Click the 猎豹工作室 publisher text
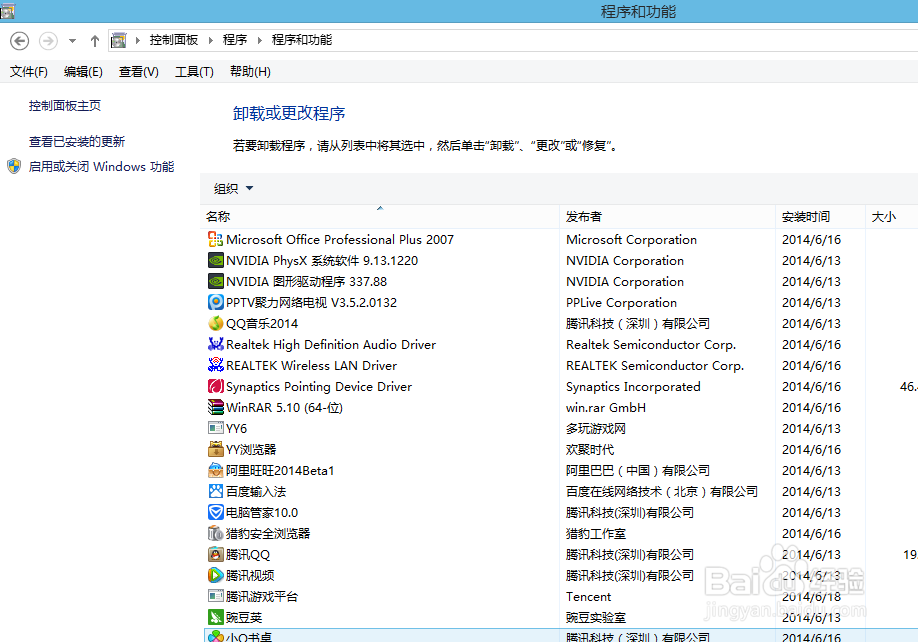Viewport: 918px width, 642px height. tap(595, 534)
